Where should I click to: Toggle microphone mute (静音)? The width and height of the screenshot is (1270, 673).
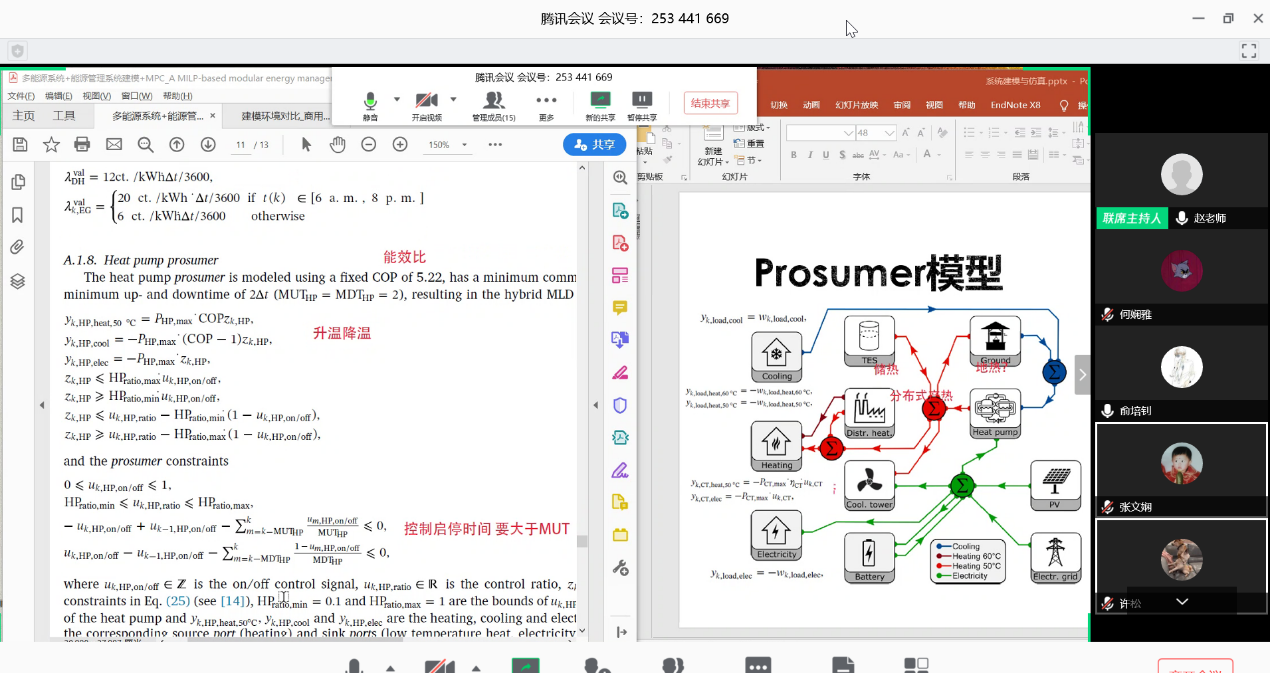(370, 106)
